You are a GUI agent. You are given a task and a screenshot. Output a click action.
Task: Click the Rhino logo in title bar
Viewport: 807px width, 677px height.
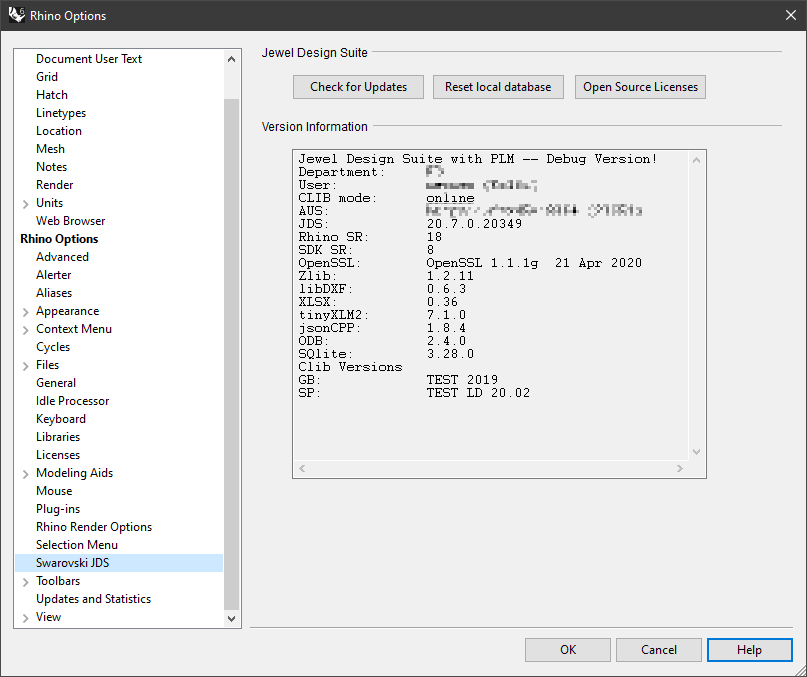click(16, 15)
